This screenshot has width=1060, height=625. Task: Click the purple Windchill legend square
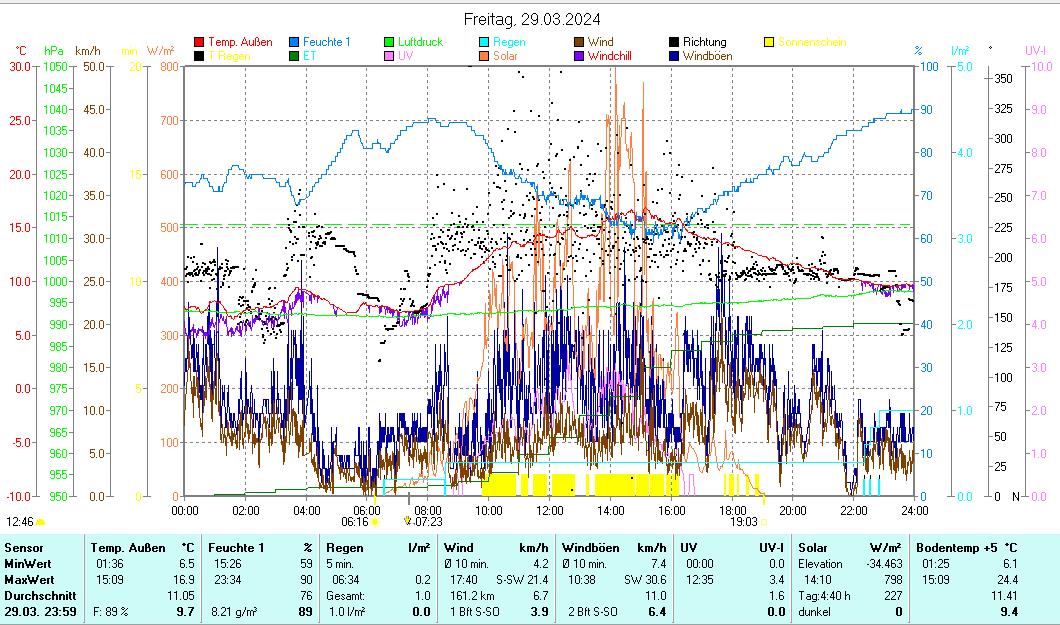click(579, 56)
